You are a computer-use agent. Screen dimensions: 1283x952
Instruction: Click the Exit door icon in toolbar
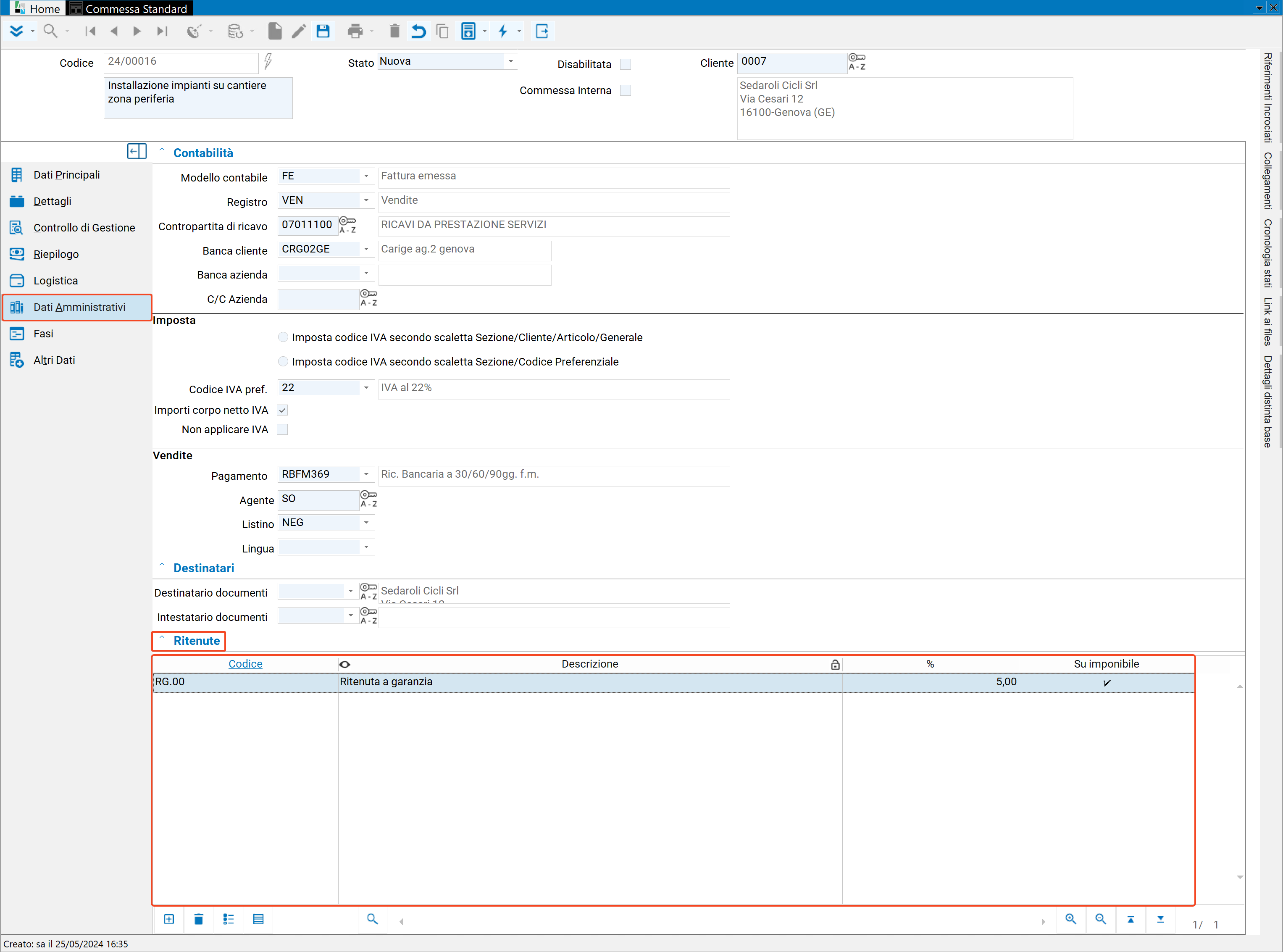(x=542, y=31)
